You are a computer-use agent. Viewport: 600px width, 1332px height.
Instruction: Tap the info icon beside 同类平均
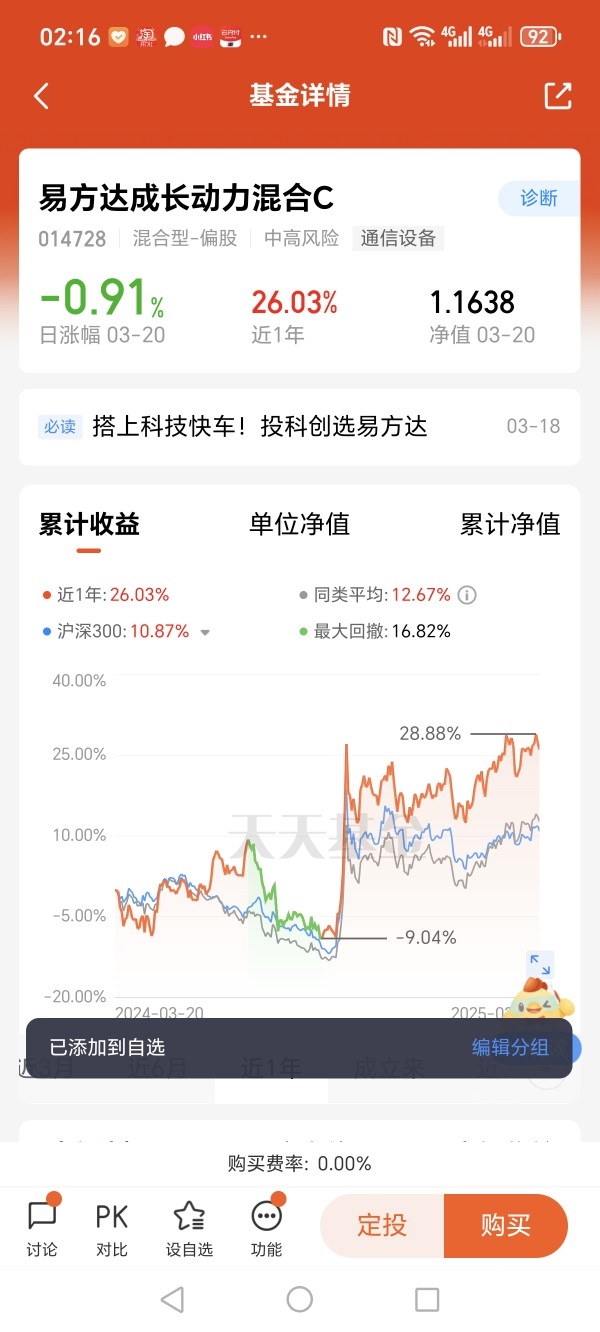[467, 595]
